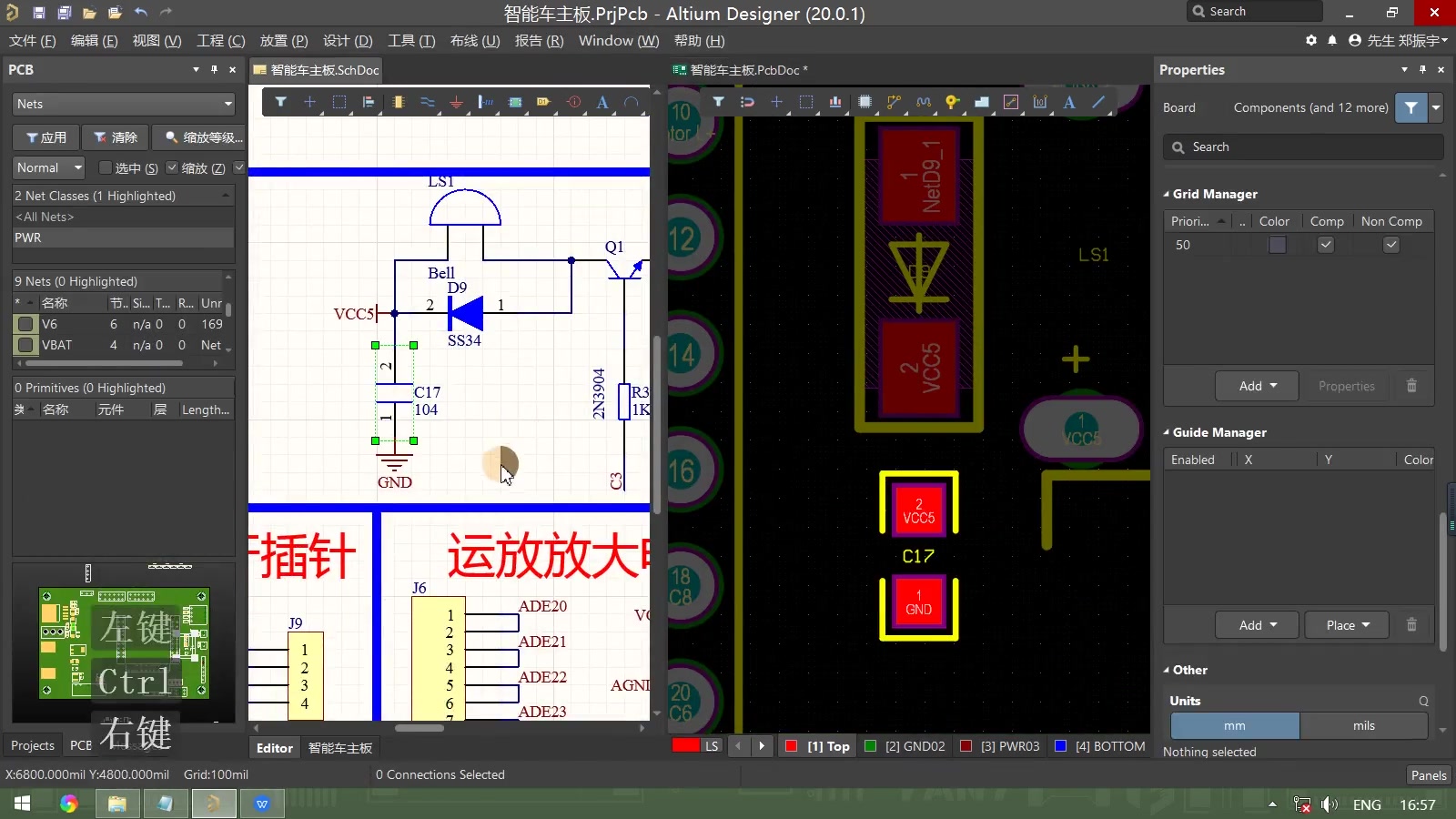The height and width of the screenshot is (819, 1456).
Task: Open the 放置 (P) menu
Action: click(x=284, y=41)
